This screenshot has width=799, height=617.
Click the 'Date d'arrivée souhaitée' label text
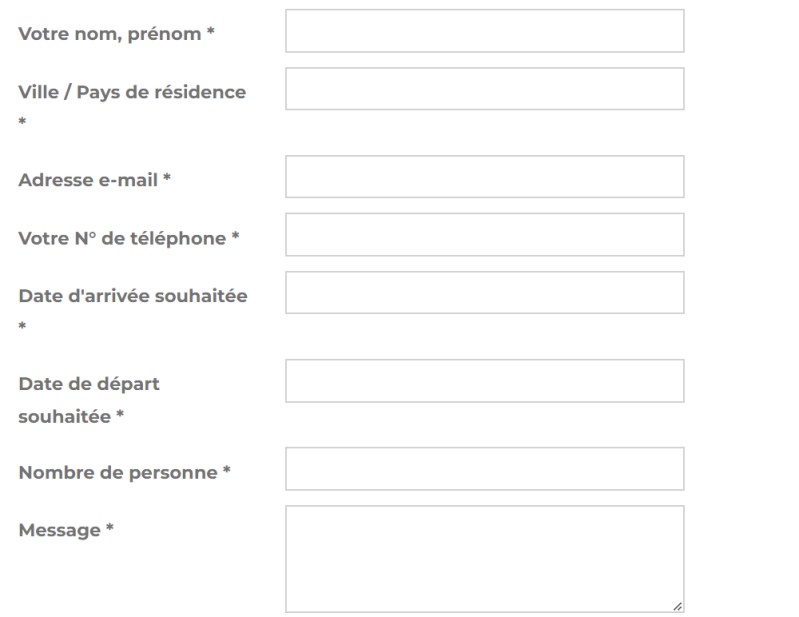click(x=133, y=296)
